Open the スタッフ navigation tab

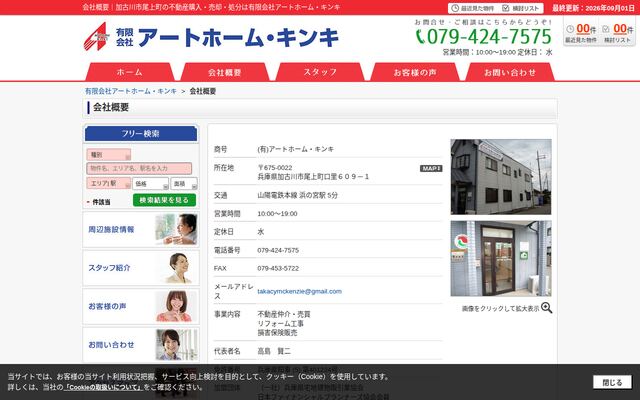pyautogui.click(x=320, y=72)
